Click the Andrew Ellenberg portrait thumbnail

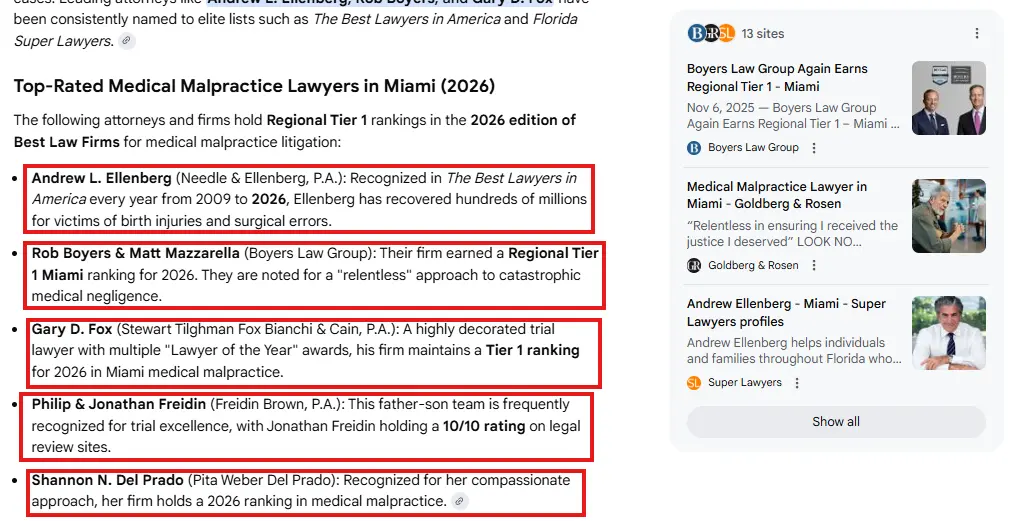coord(948,332)
